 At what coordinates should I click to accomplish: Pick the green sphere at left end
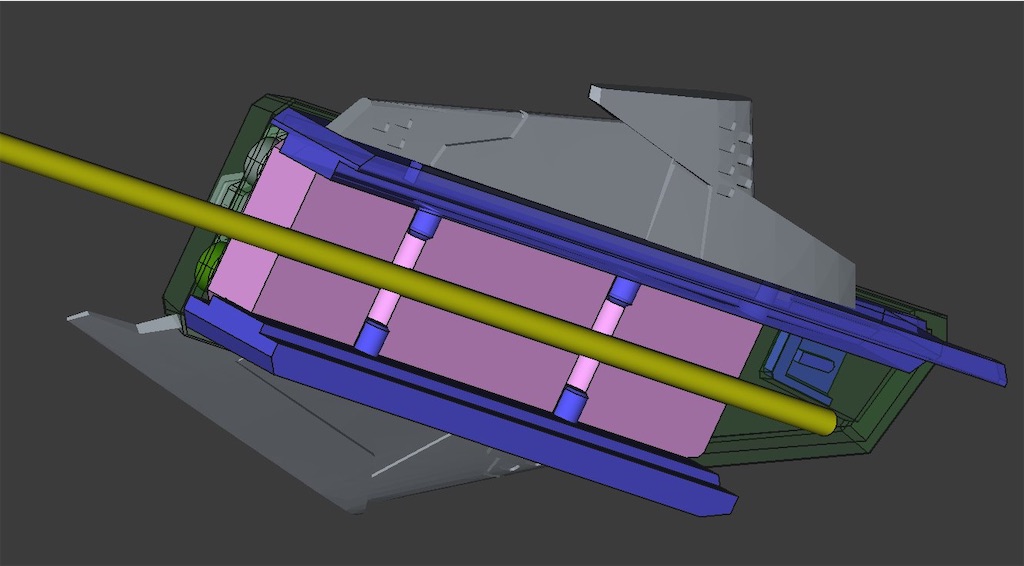point(208,264)
